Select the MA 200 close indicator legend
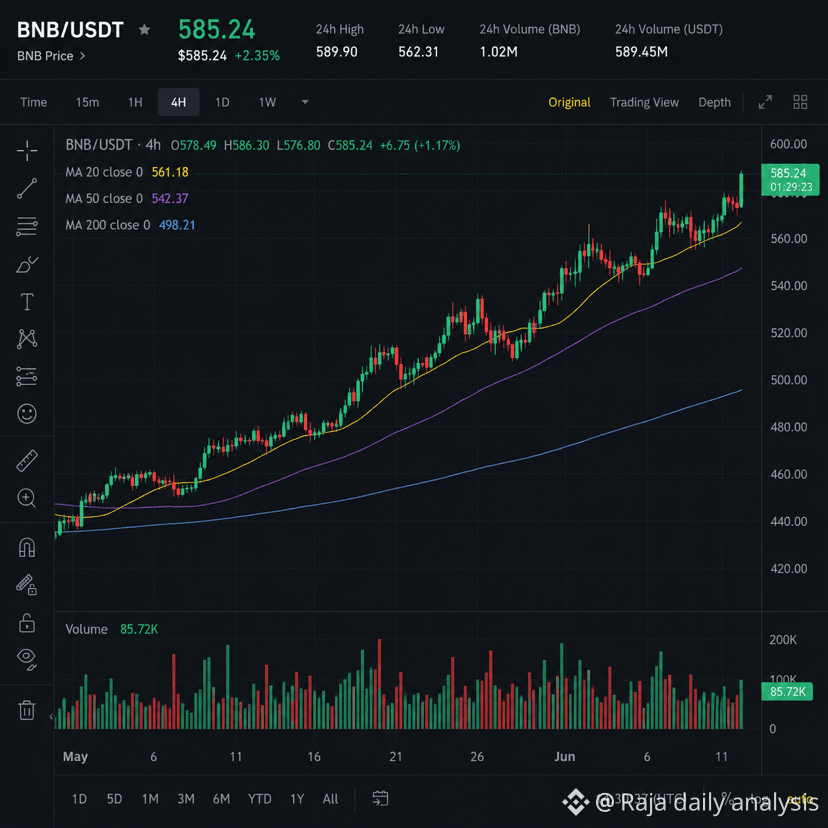 click(x=130, y=225)
